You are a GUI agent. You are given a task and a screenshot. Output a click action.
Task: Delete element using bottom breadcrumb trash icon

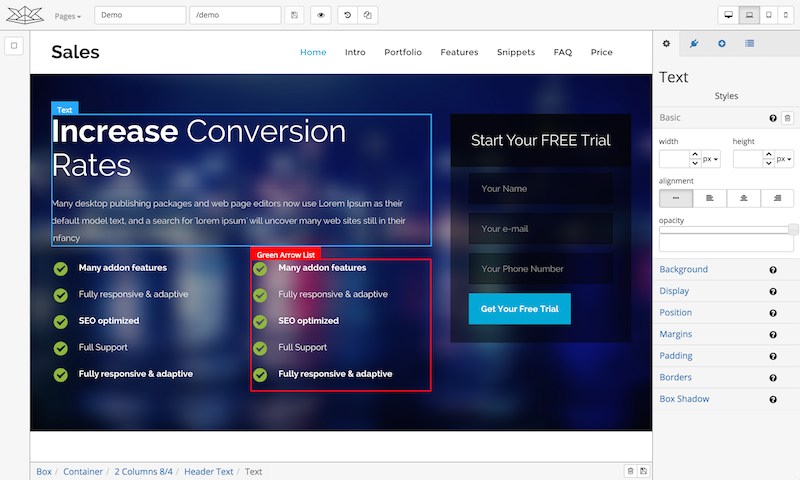point(630,471)
